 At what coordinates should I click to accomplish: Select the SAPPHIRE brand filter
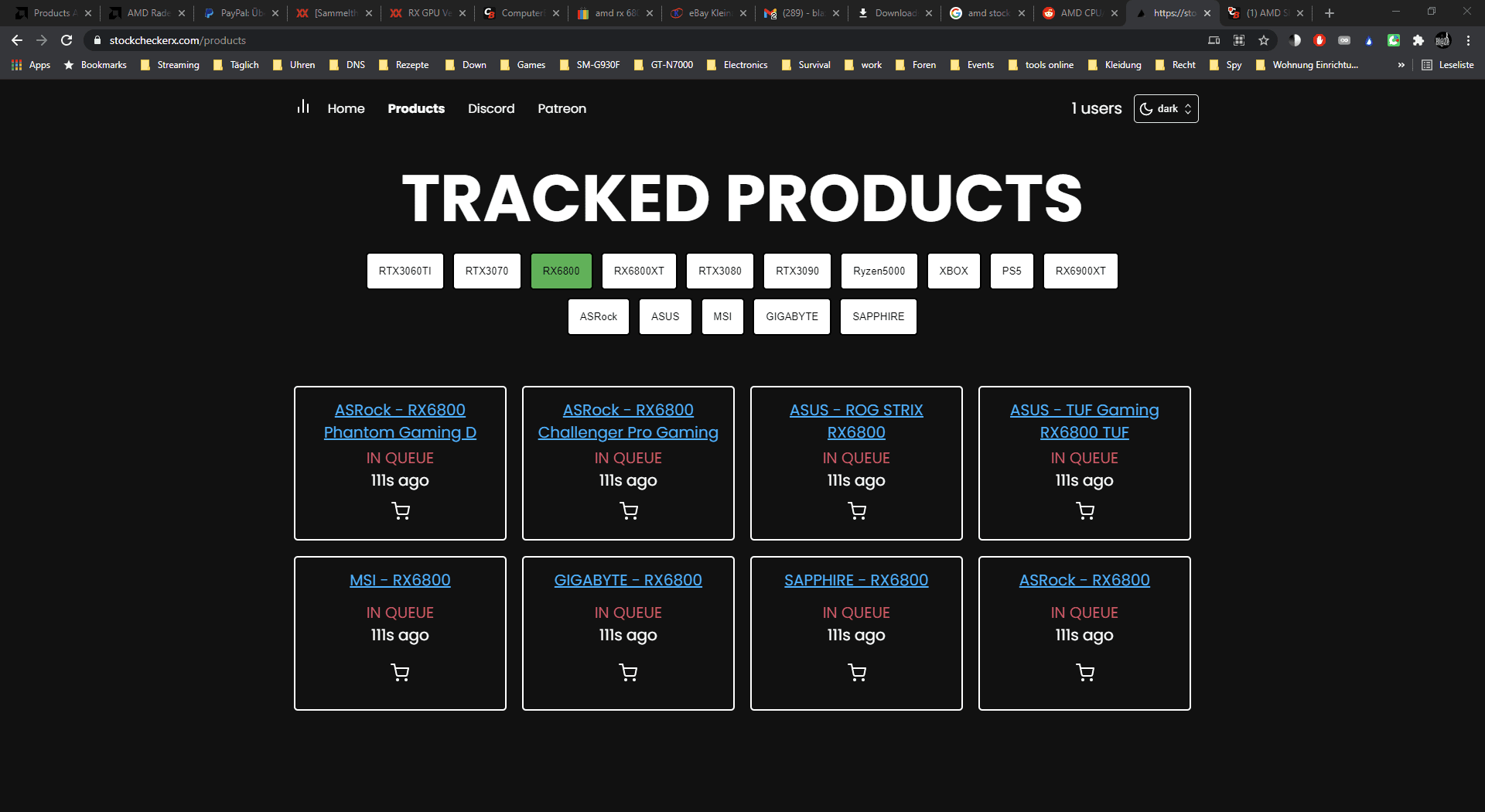pos(879,316)
